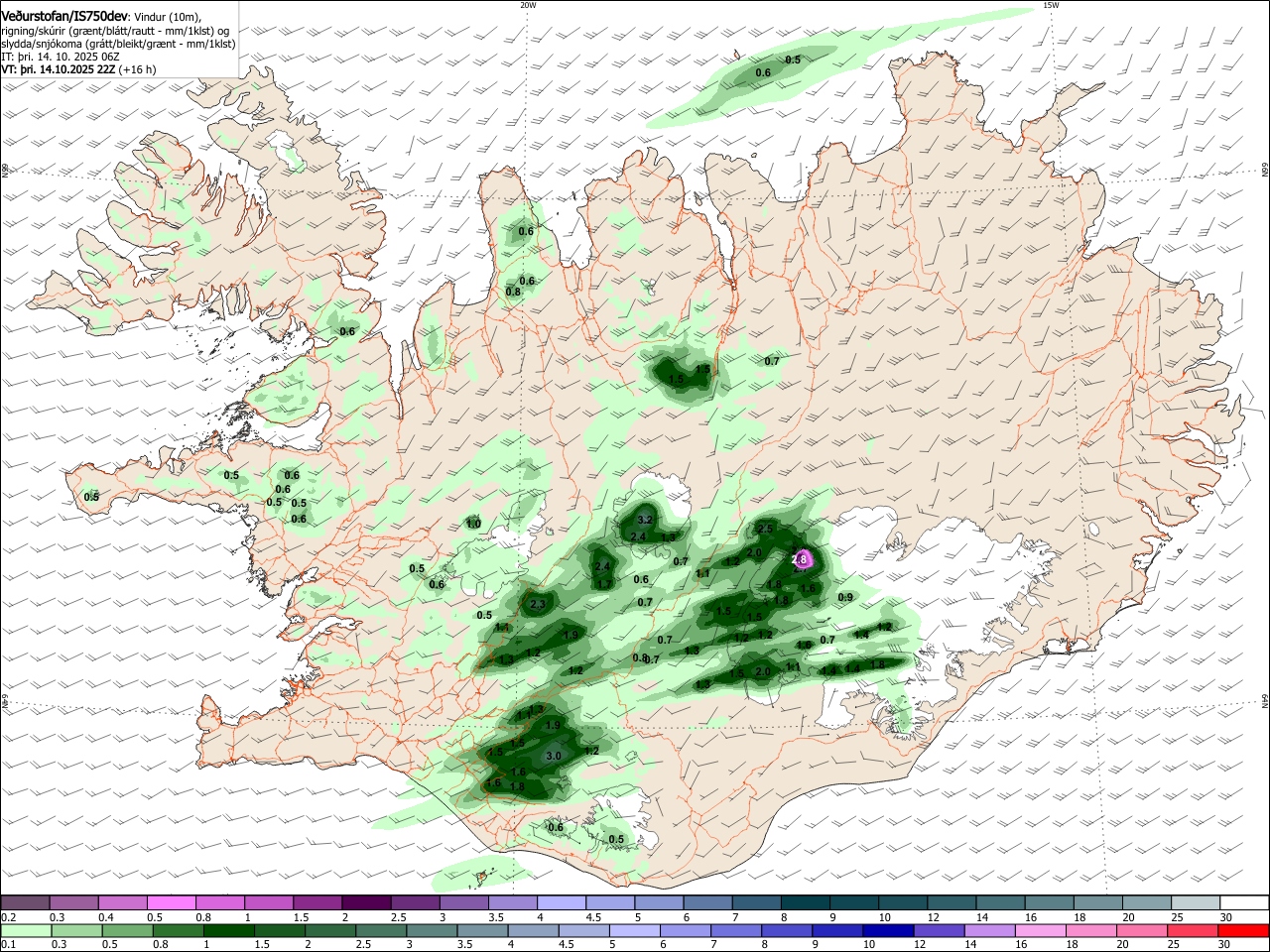Click the 2.3 precipitation value on the map
The height and width of the screenshot is (952, 1270).
click(538, 604)
